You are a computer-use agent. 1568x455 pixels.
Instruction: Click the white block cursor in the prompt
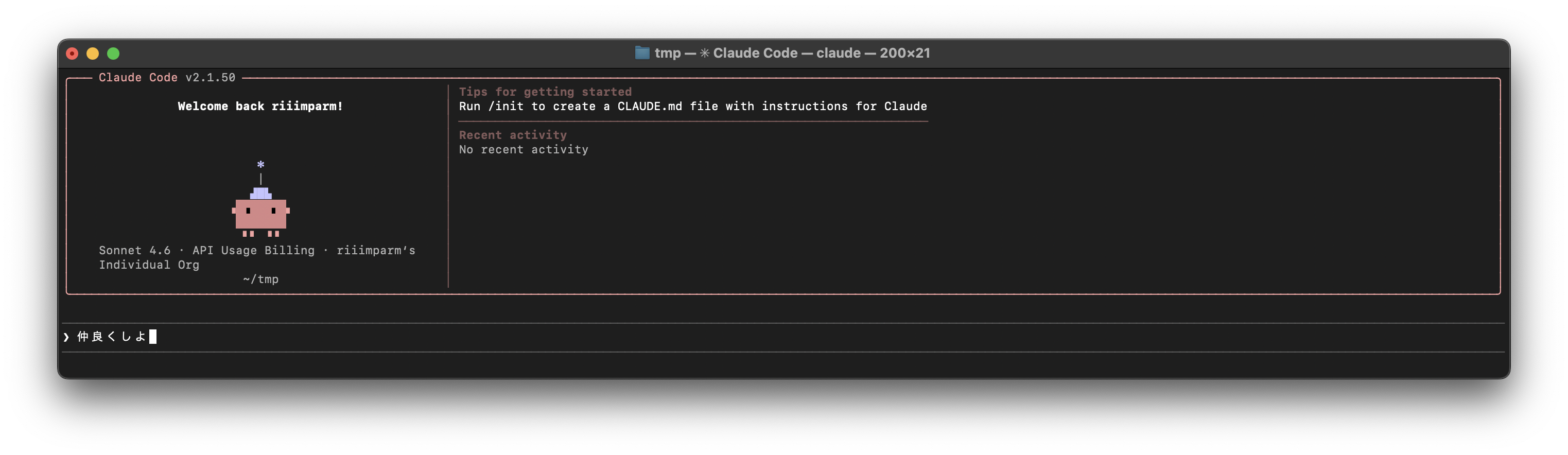point(153,337)
